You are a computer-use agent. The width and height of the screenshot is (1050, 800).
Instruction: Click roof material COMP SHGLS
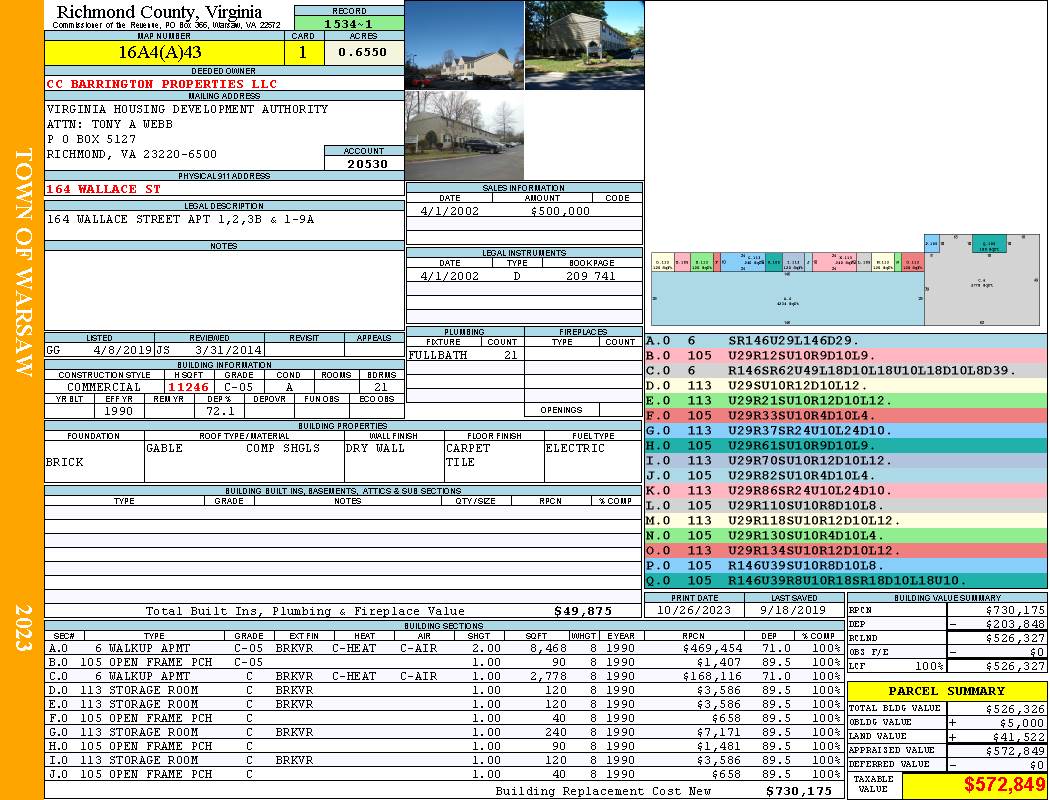point(283,448)
